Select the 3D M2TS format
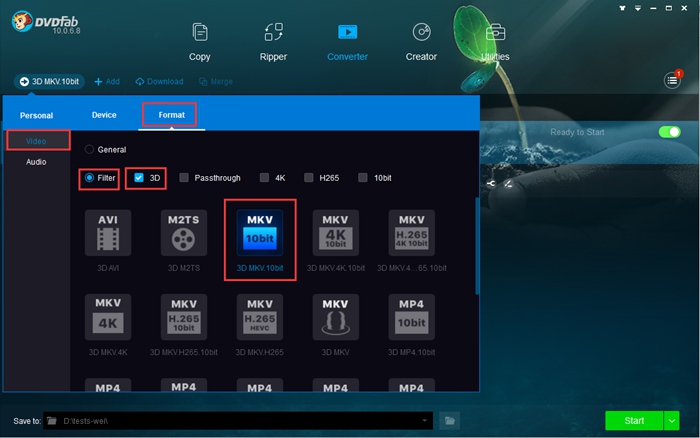 (x=183, y=240)
